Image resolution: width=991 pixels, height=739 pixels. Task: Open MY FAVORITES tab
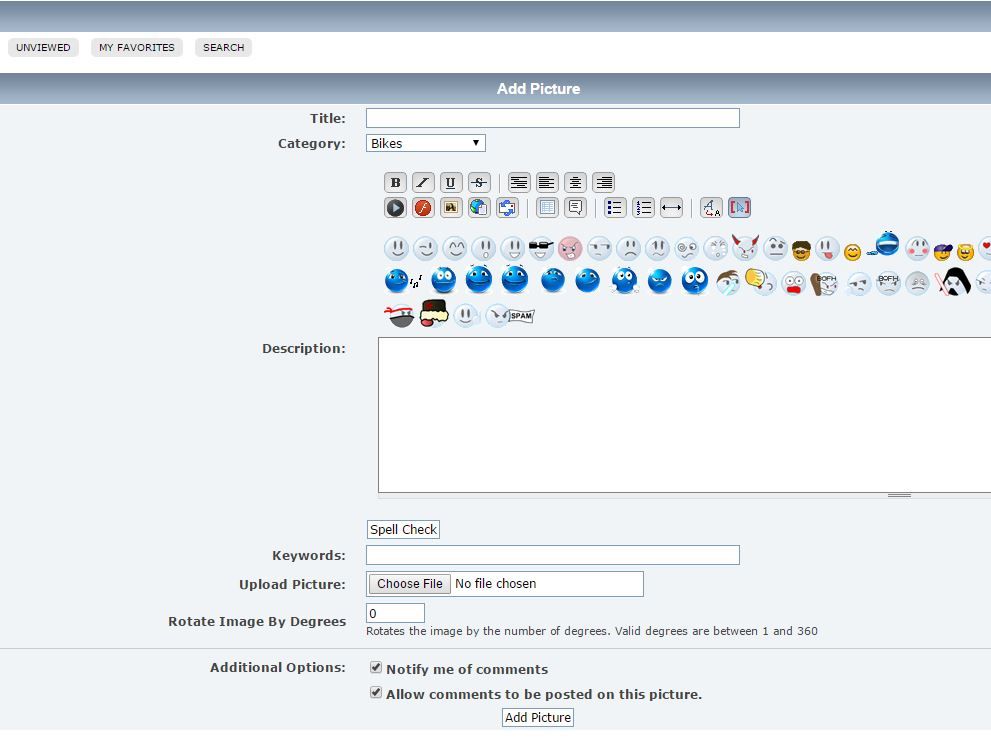pos(137,47)
